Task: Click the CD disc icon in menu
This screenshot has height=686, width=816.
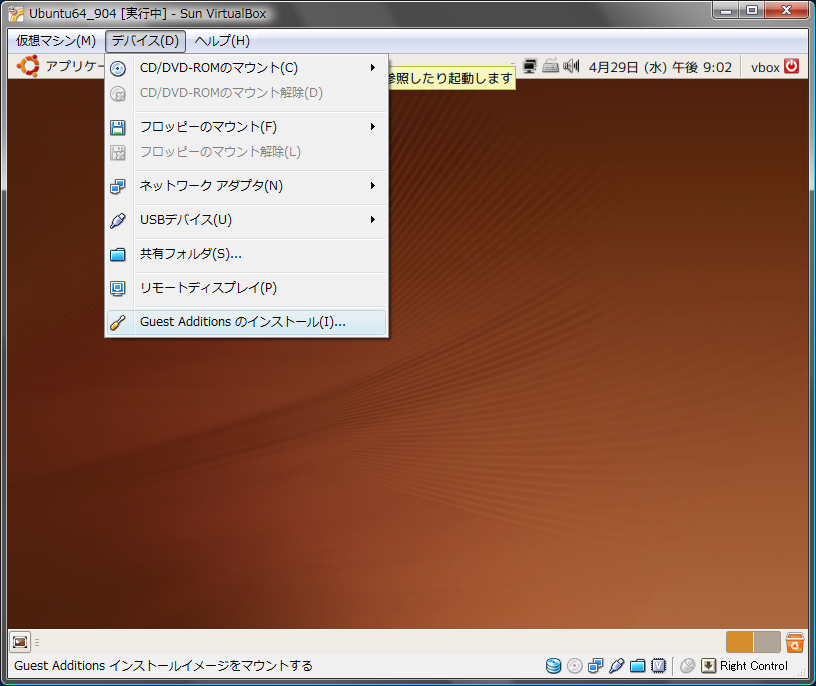Action: 118,68
